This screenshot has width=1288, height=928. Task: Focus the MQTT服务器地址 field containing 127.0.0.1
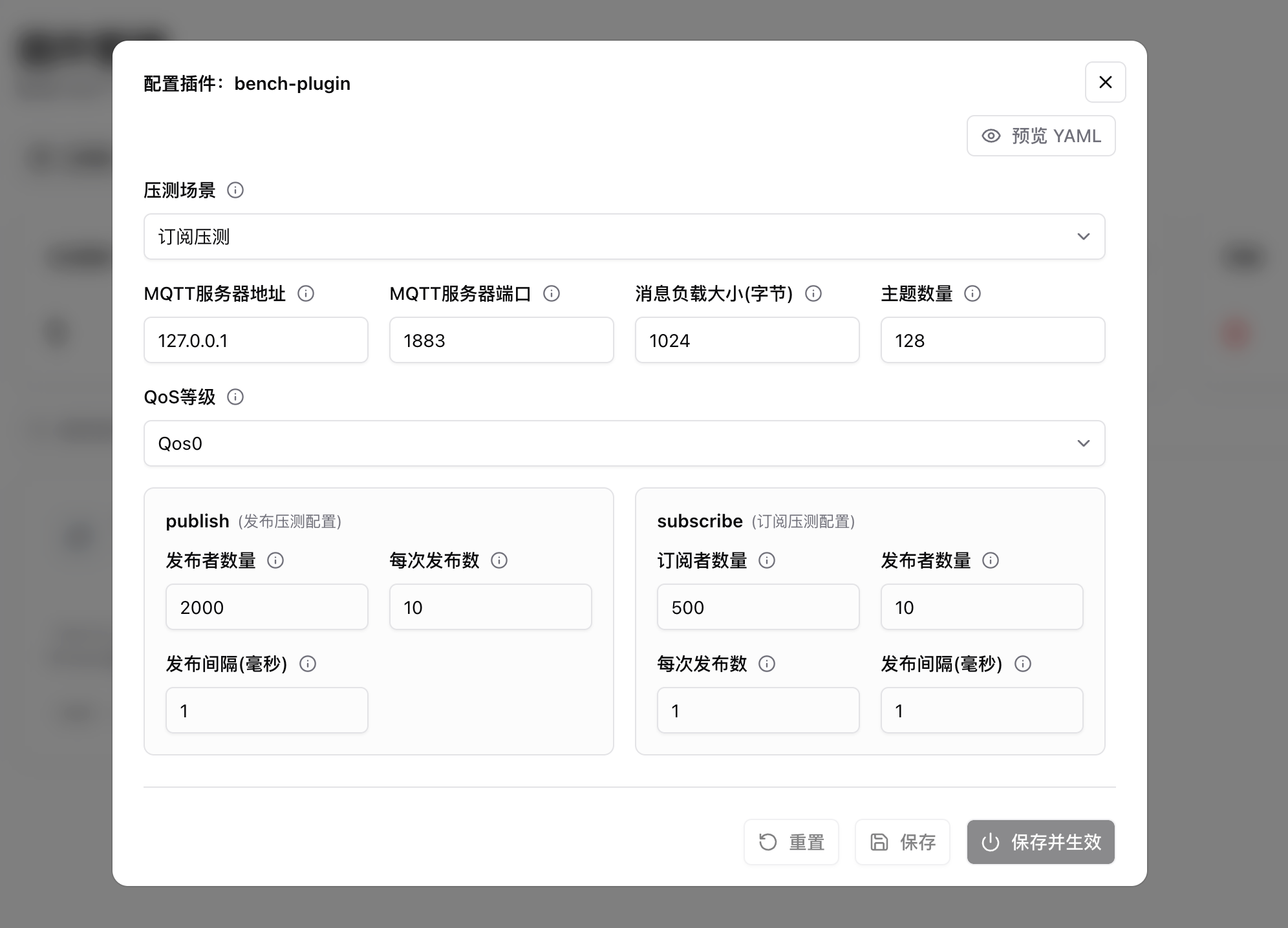[x=256, y=340]
